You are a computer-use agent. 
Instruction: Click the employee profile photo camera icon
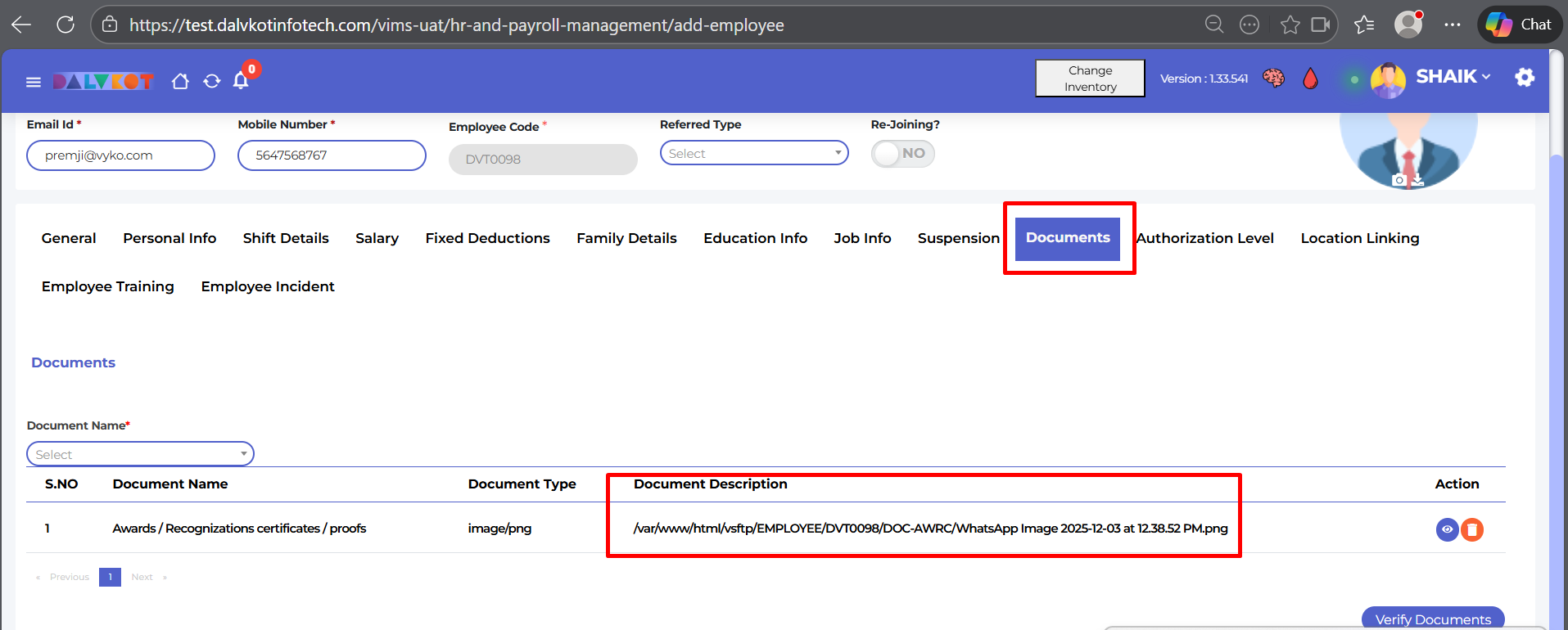1399,180
